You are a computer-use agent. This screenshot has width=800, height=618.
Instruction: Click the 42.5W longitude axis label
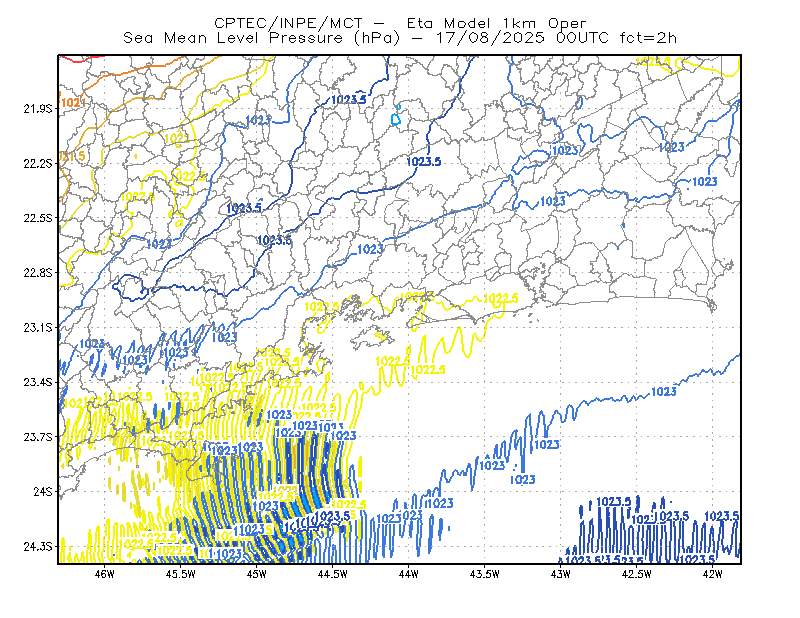(x=636, y=574)
